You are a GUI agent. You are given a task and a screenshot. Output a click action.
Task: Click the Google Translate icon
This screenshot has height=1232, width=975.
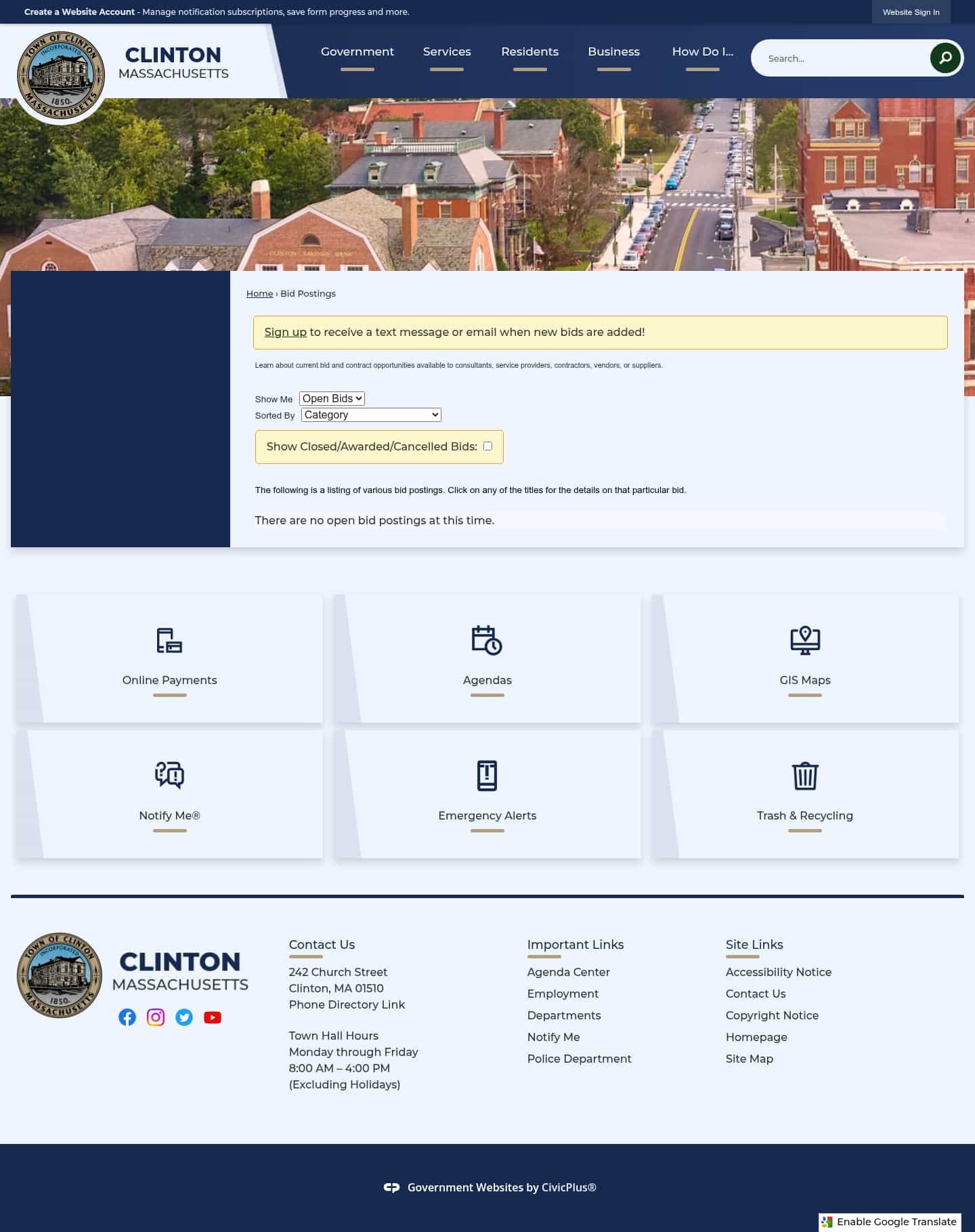tap(827, 1222)
